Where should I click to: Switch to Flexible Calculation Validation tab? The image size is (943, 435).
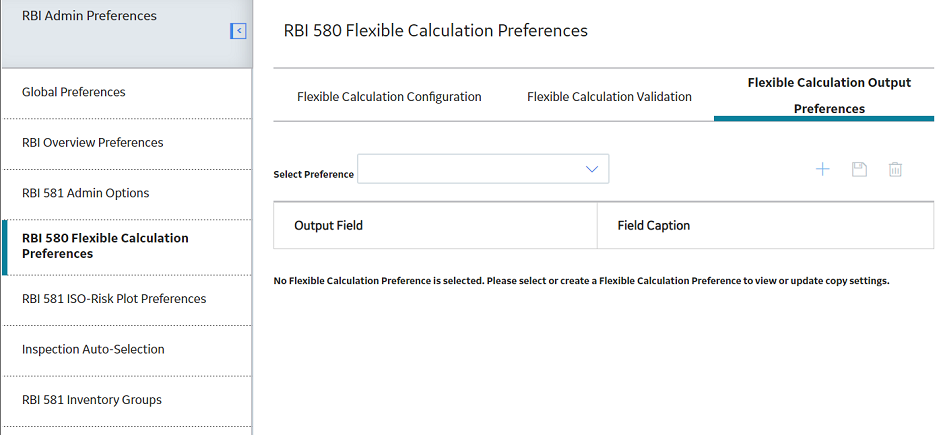point(609,96)
